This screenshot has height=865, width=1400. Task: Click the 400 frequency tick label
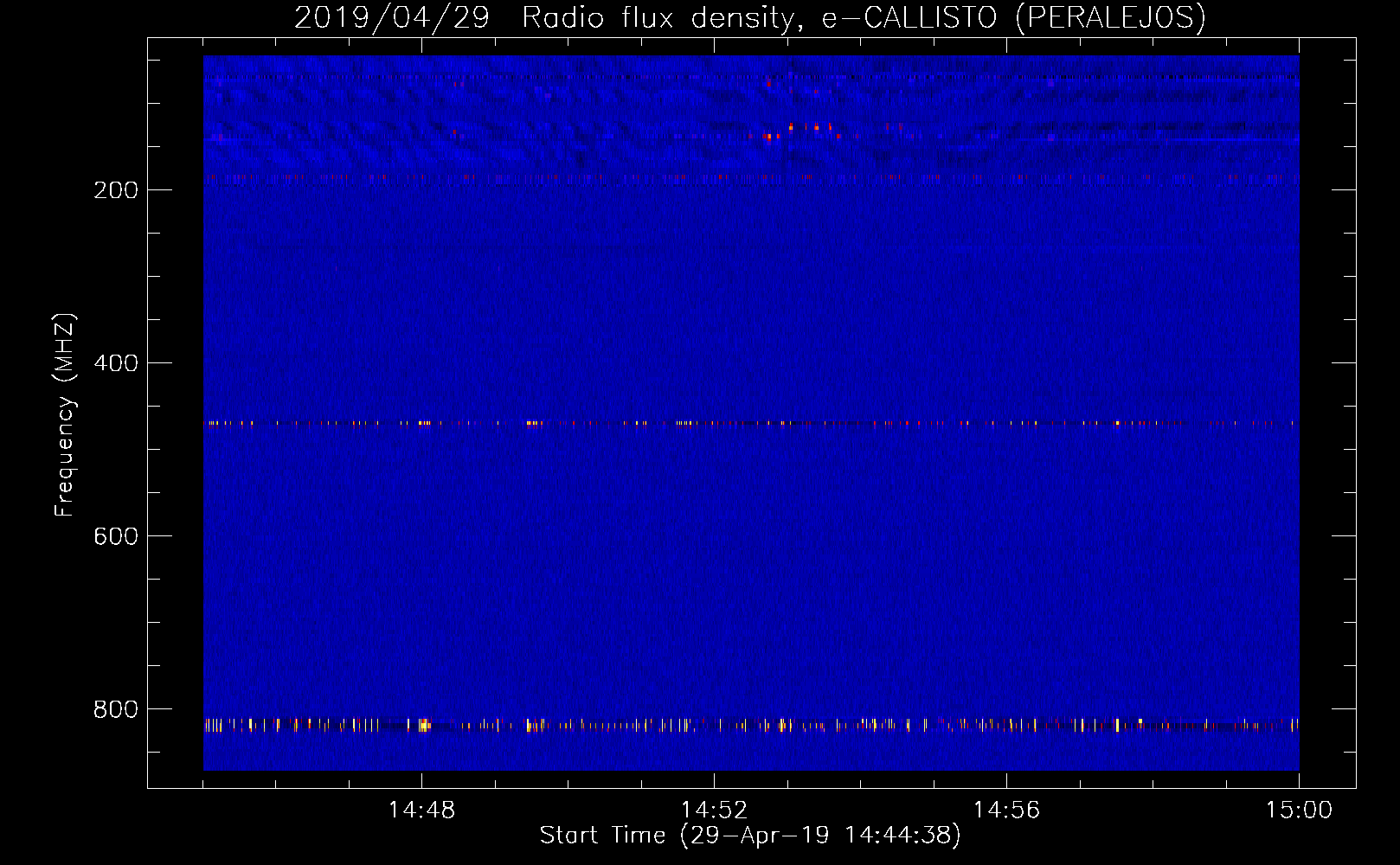(x=116, y=363)
